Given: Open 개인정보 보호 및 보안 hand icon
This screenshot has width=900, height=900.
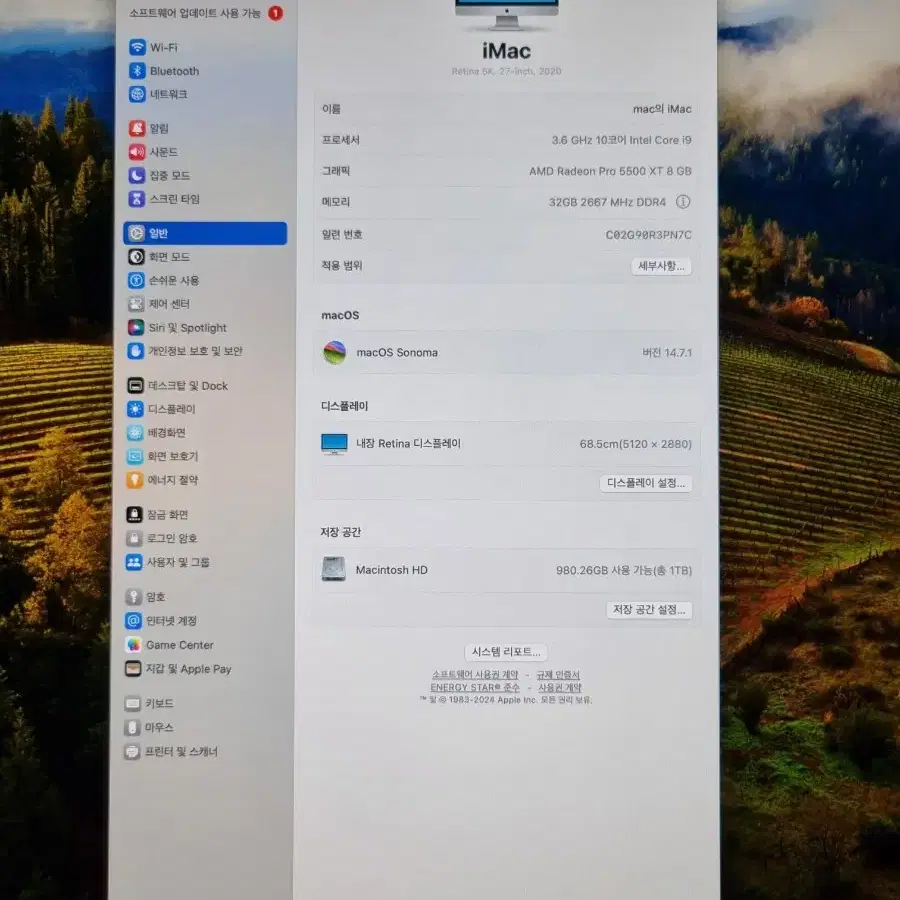Looking at the screenshot, I should [x=135, y=351].
